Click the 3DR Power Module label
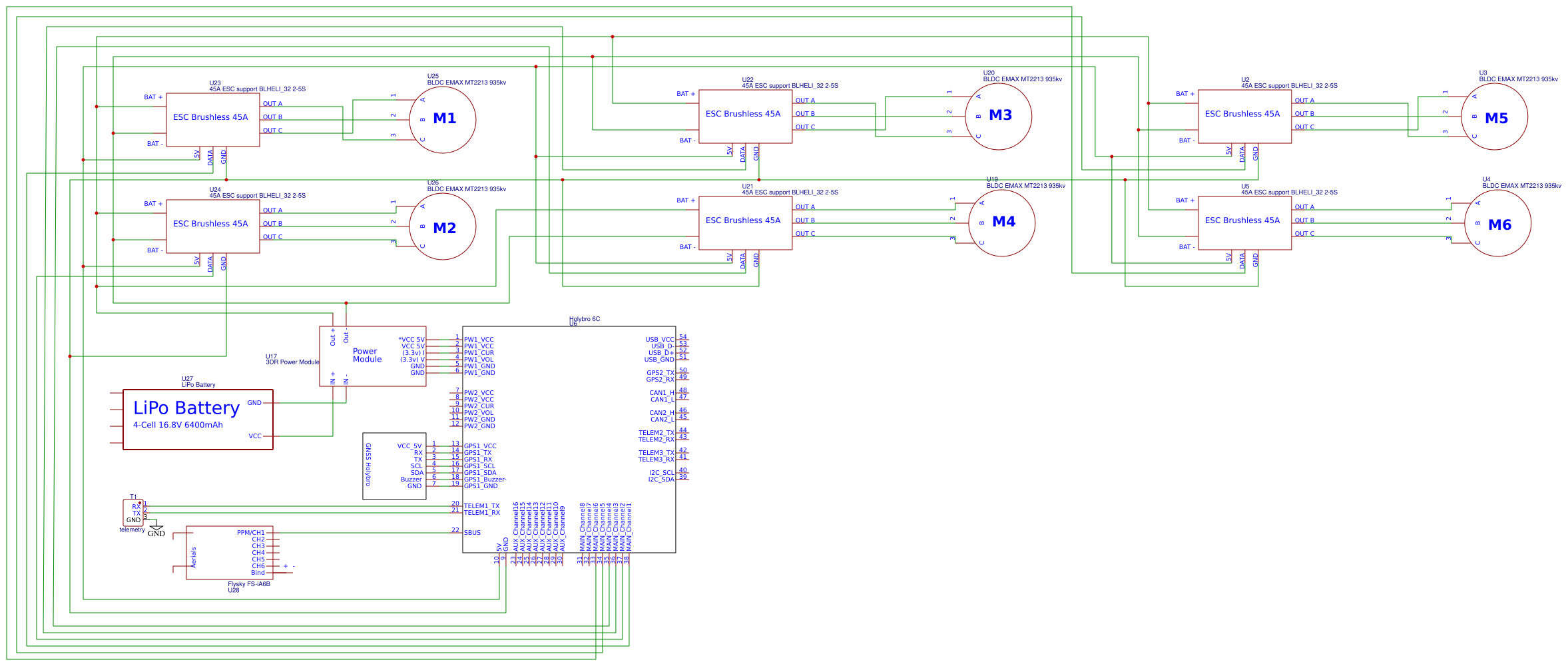Screen dimensions: 1568x666 click(x=292, y=362)
